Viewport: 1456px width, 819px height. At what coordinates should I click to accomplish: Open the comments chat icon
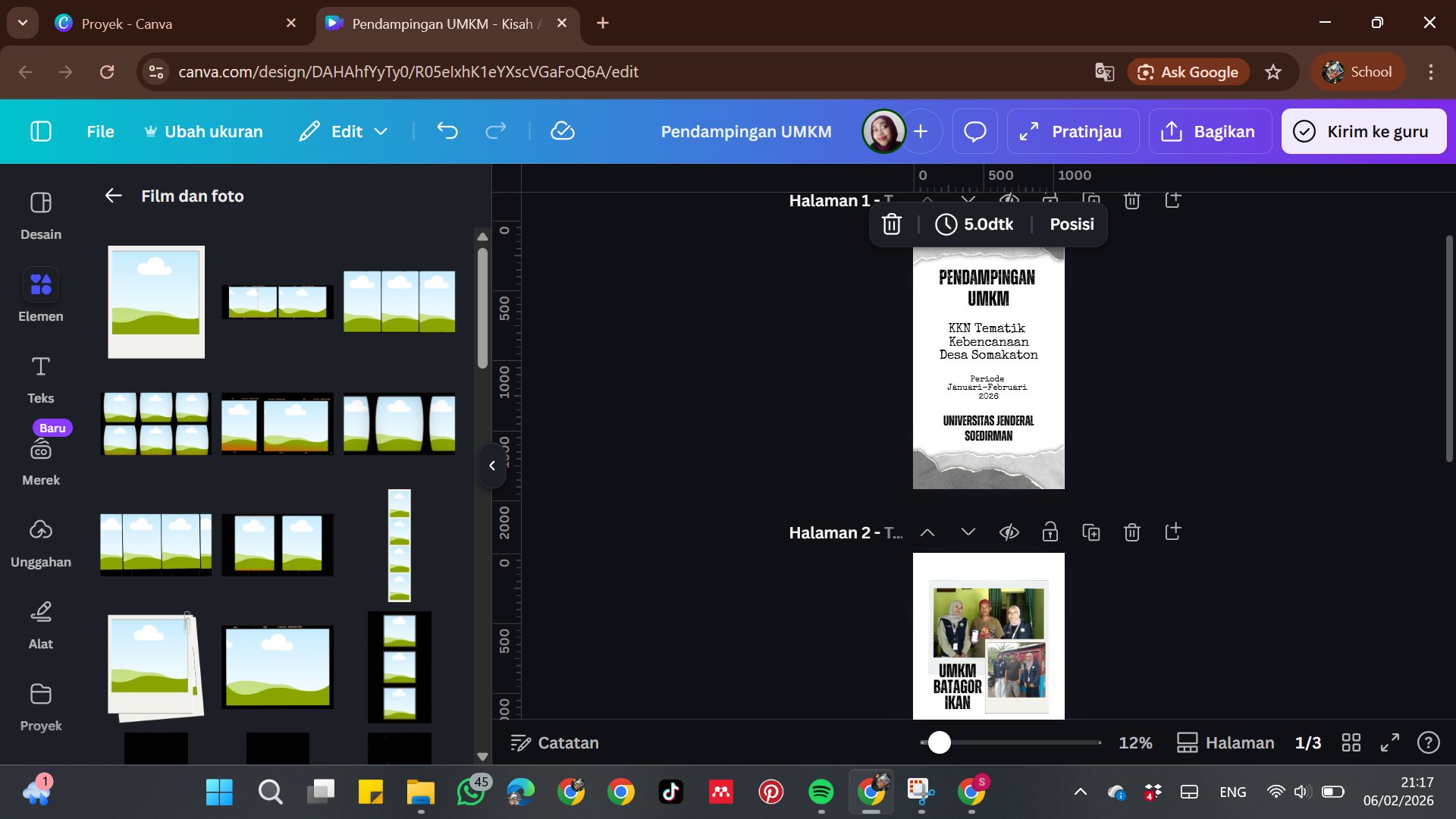click(974, 130)
